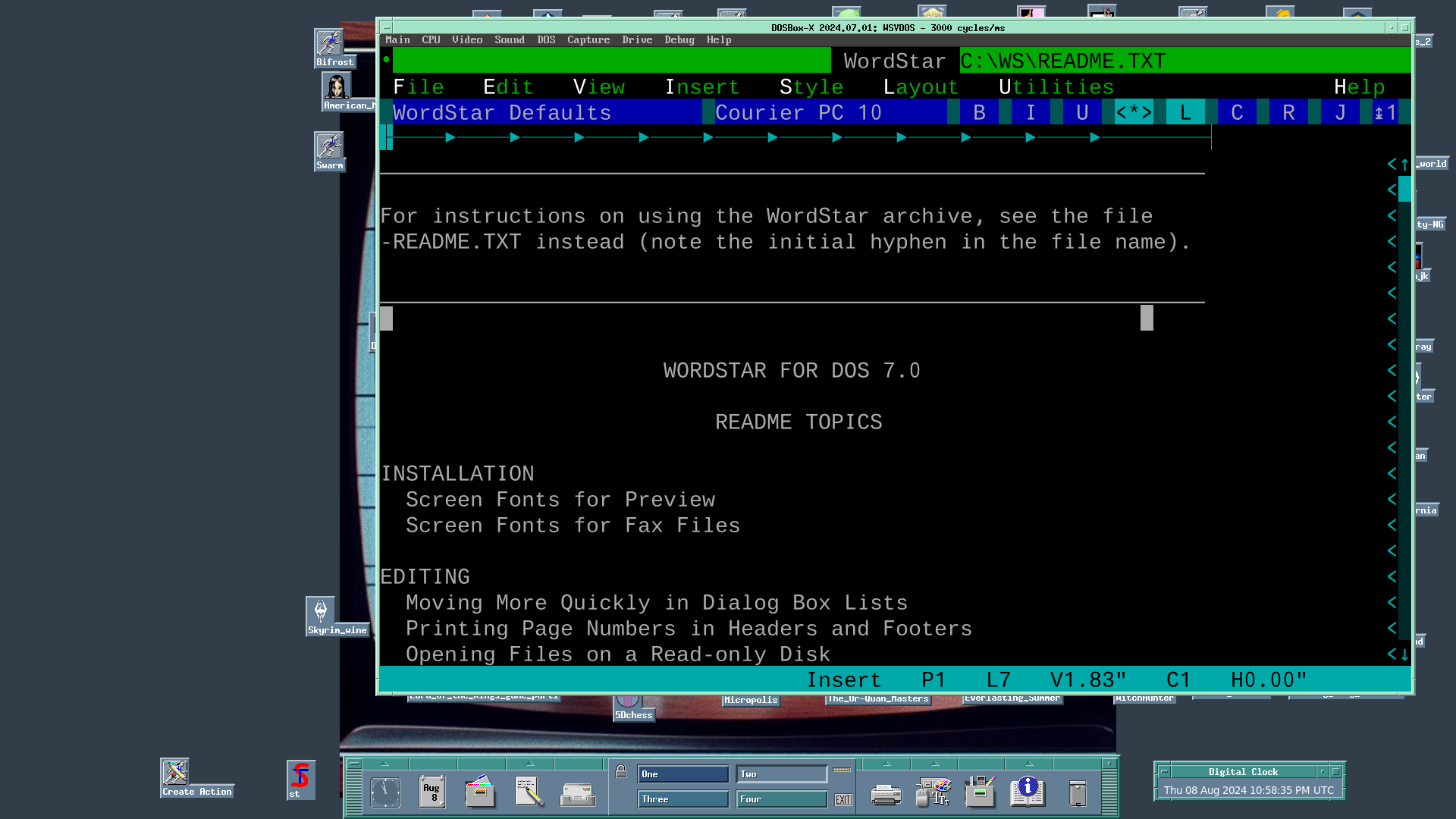1456x819 pixels.
Task: Expand subpanel arrow above clock icon
Action: tap(384, 764)
